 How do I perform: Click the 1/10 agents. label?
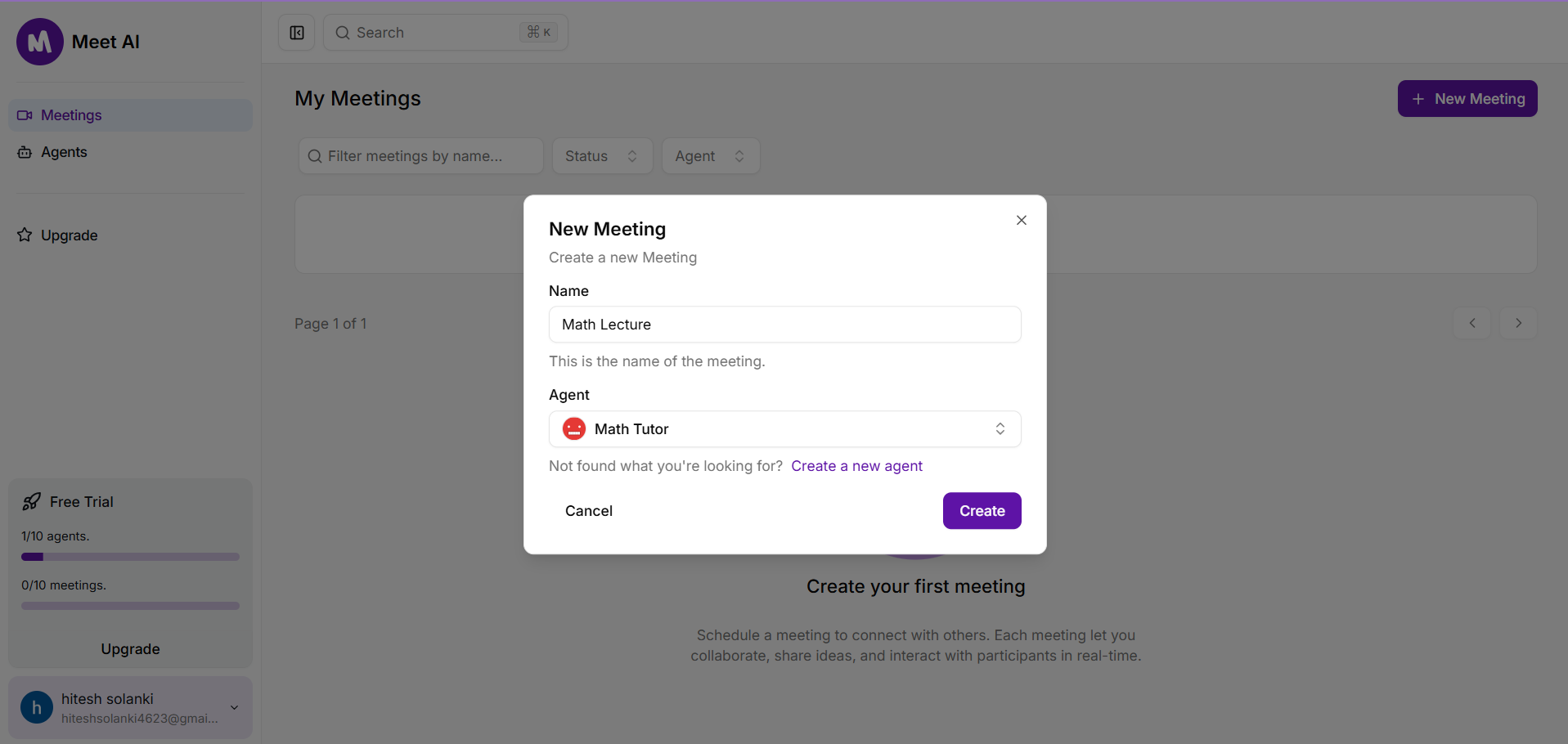[x=56, y=536]
